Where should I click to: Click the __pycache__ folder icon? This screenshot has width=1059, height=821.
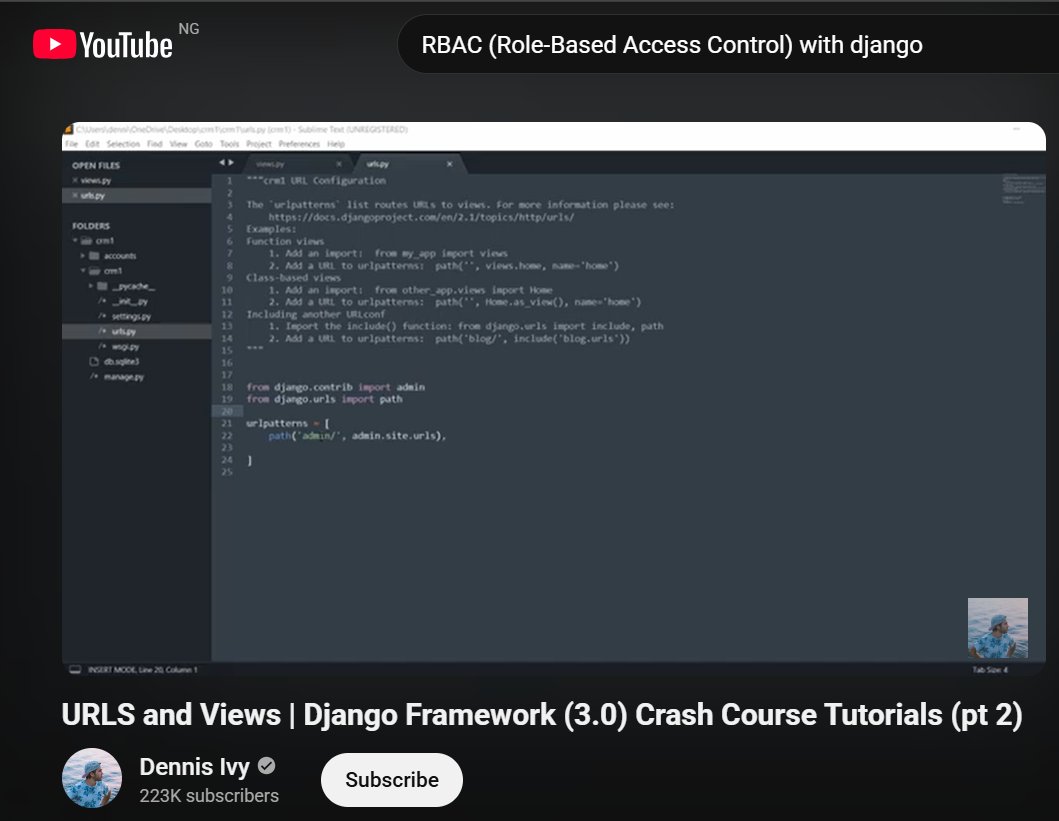tap(103, 286)
